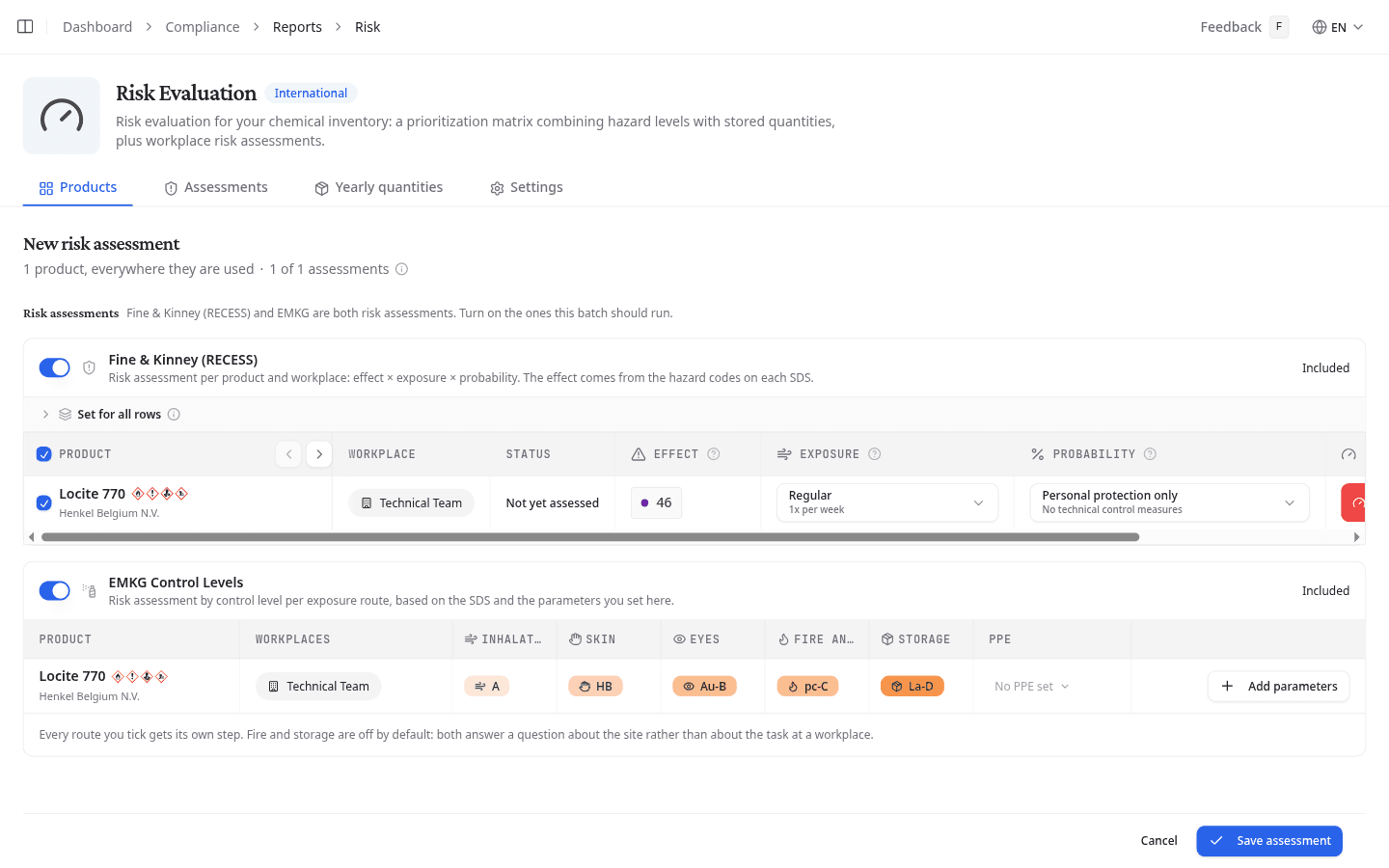Click the previous column arrow in Product header

(288, 454)
